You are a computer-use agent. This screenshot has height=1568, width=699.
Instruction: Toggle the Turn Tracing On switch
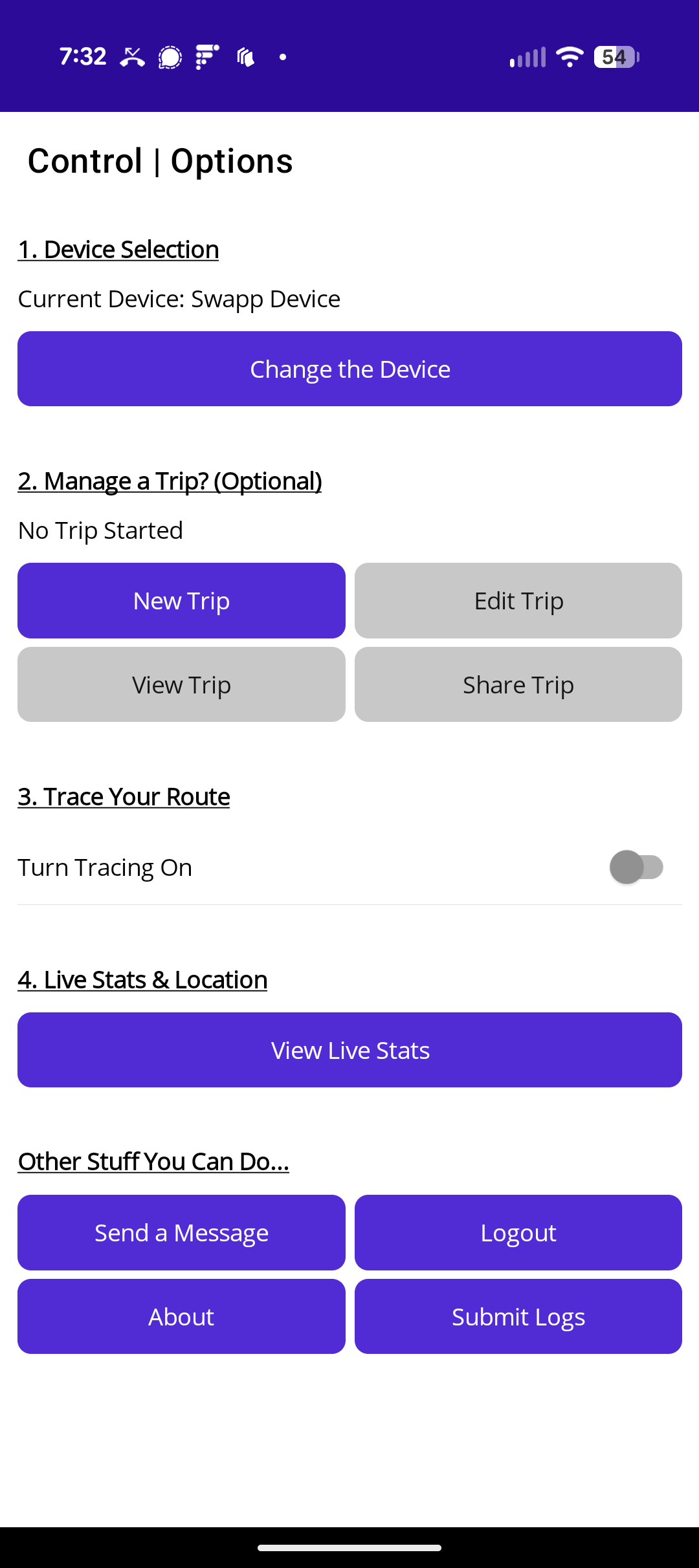(x=636, y=867)
